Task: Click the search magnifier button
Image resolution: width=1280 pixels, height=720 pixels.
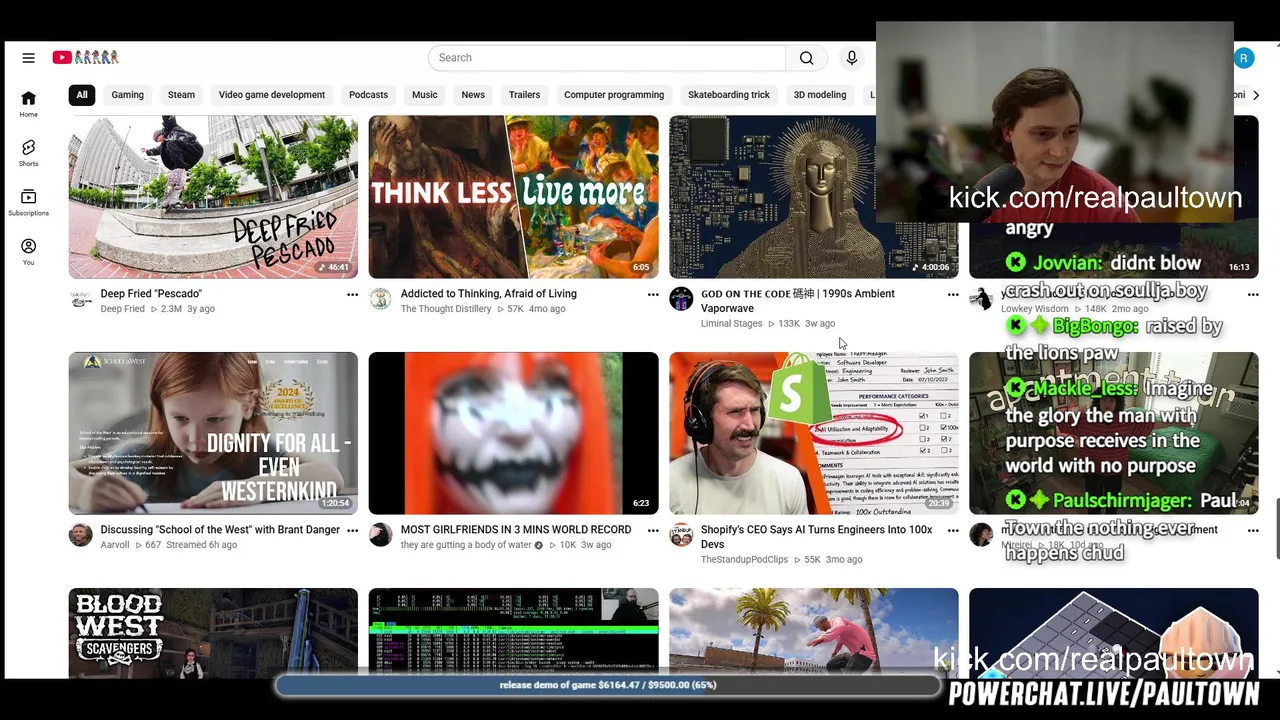Action: [x=806, y=58]
